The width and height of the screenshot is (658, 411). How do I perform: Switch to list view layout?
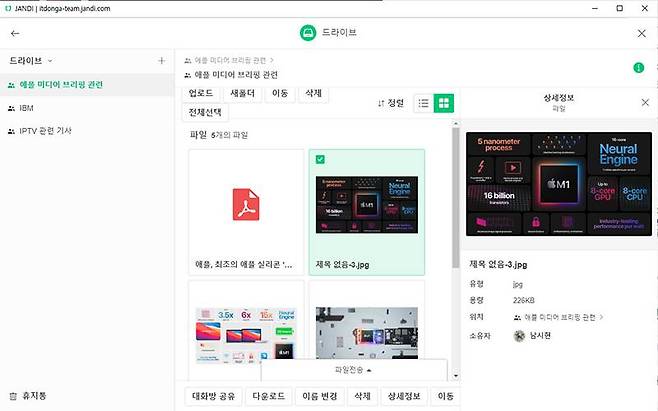[x=424, y=103]
